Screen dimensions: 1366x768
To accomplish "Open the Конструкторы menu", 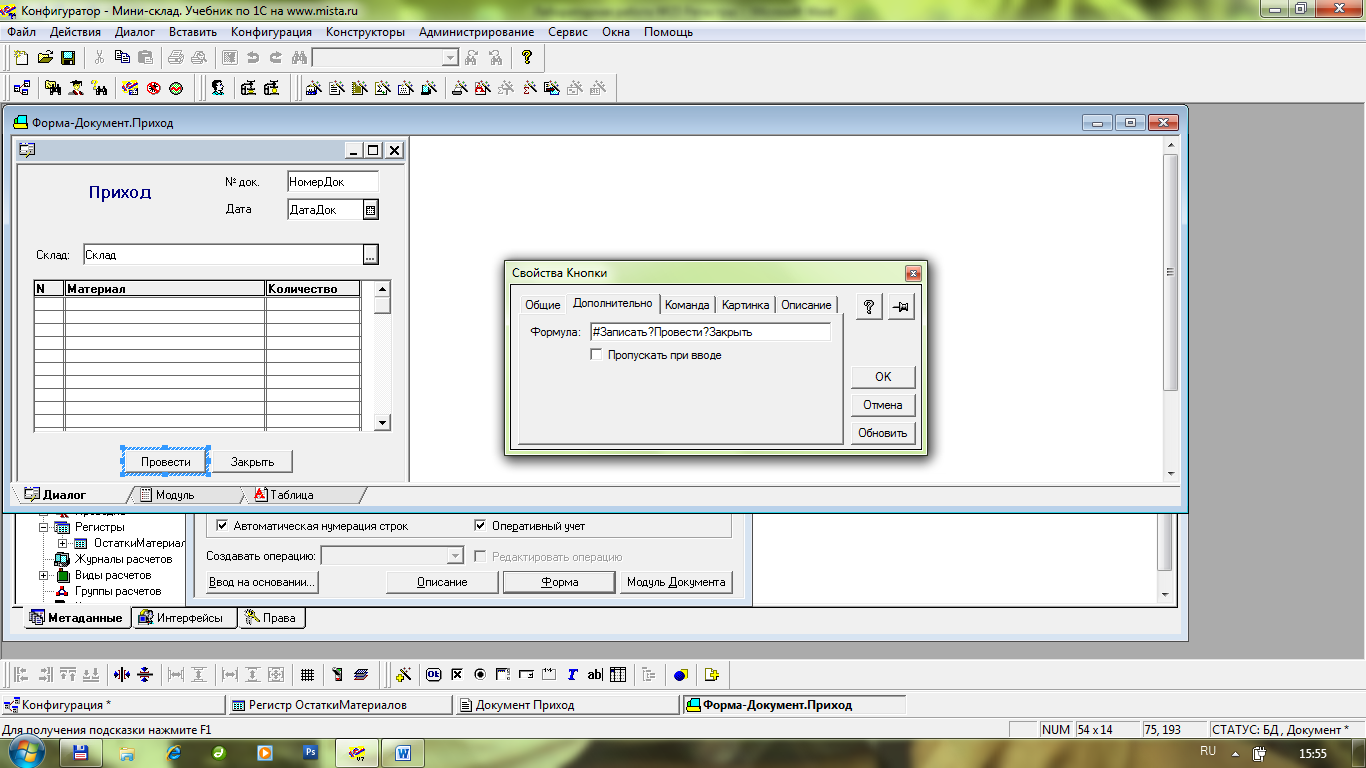I will pos(365,32).
